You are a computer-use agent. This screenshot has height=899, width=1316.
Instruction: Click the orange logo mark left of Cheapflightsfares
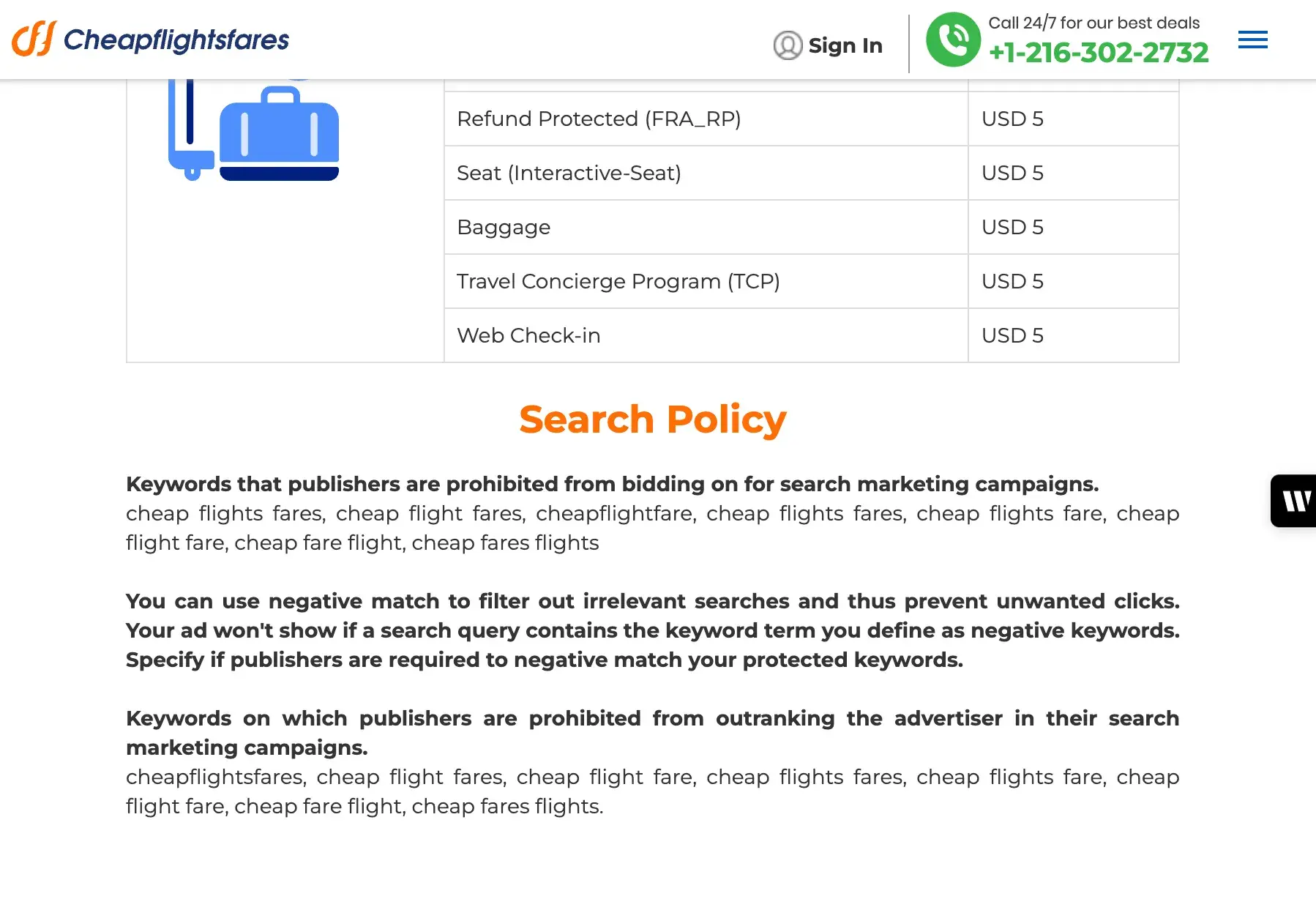point(34,40)
